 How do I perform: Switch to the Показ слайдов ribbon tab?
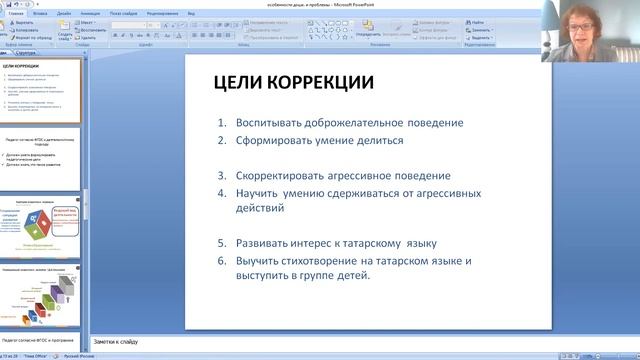(123, 13)
